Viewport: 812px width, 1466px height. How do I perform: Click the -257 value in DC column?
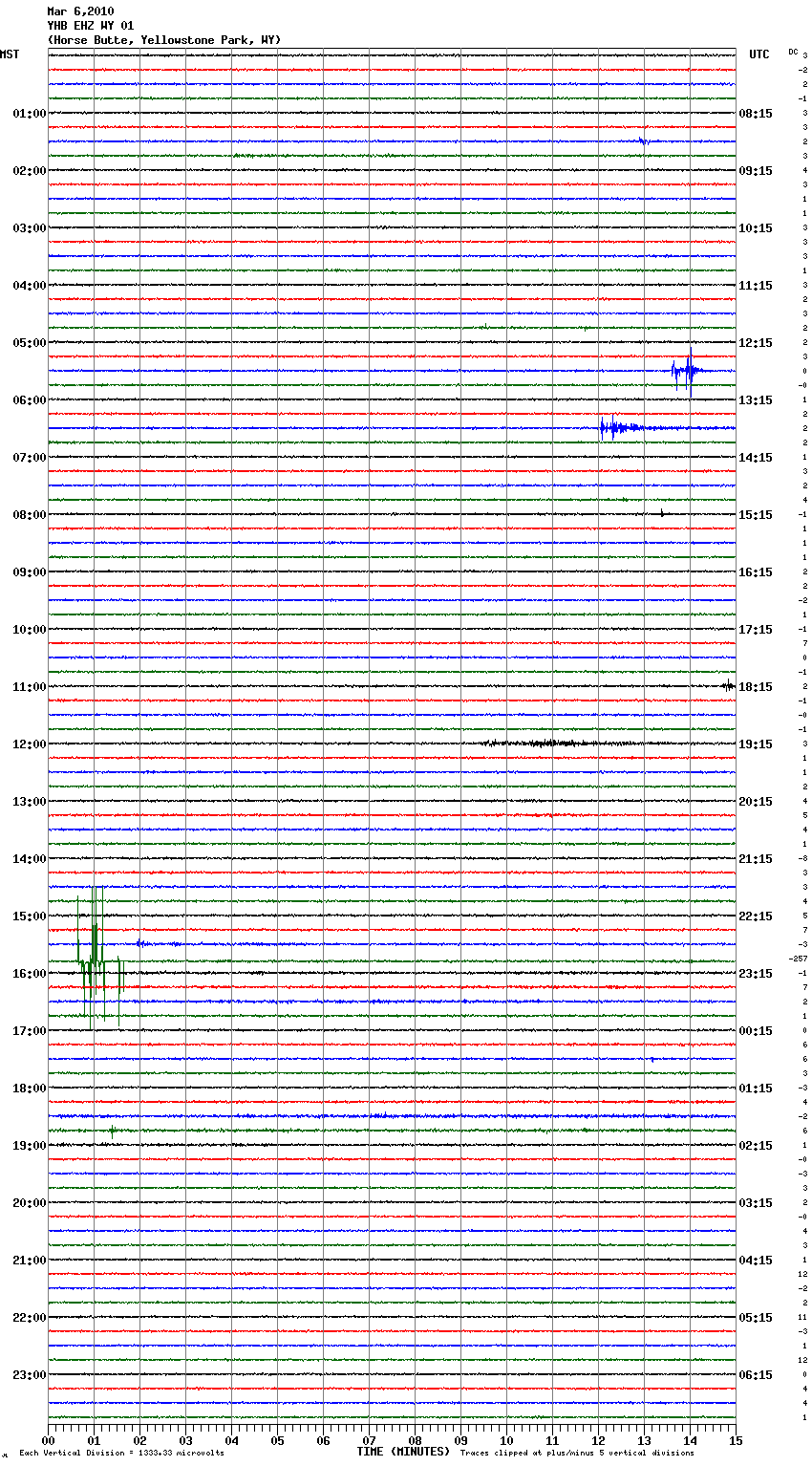pyautogui.click(x=798, y=959)
